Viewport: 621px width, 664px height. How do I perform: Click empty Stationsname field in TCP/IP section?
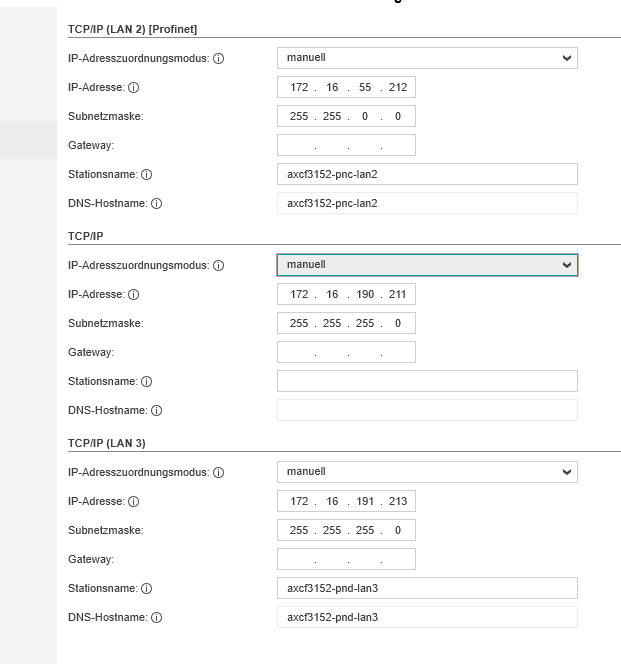[427, 381]
